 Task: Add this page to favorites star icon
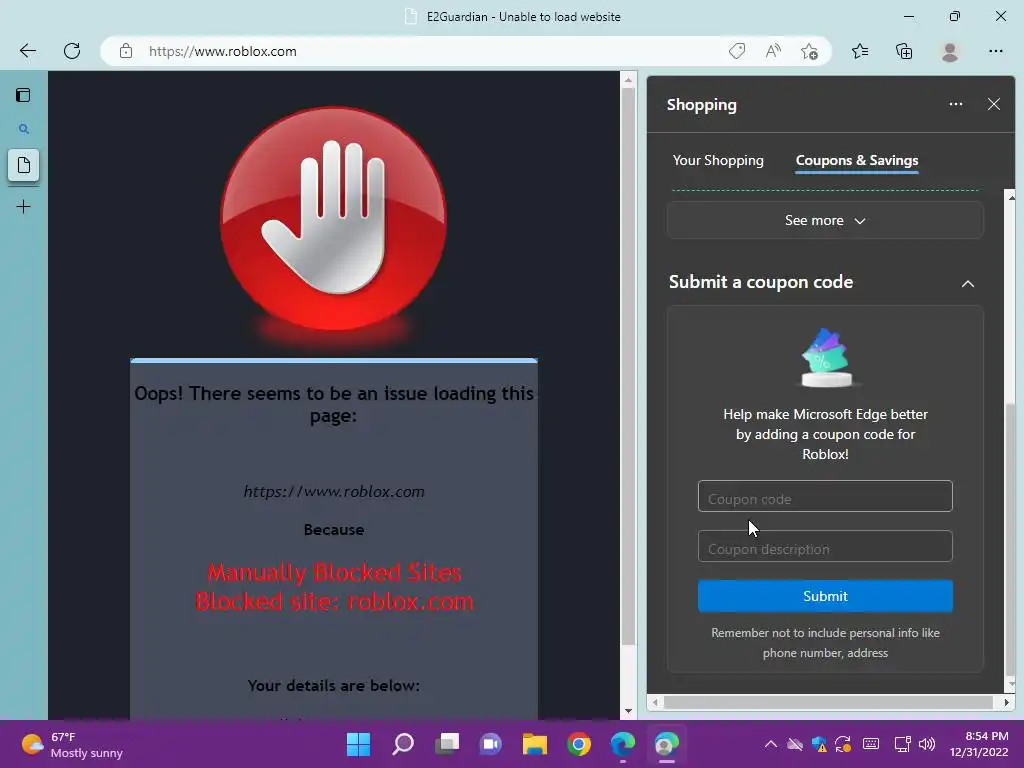[x=809, y=51]
